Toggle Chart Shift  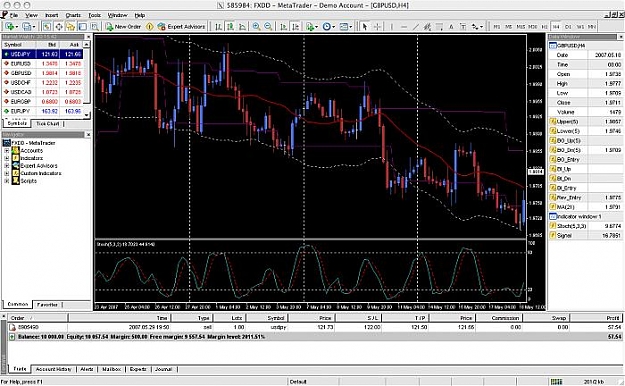coord(295,27)
